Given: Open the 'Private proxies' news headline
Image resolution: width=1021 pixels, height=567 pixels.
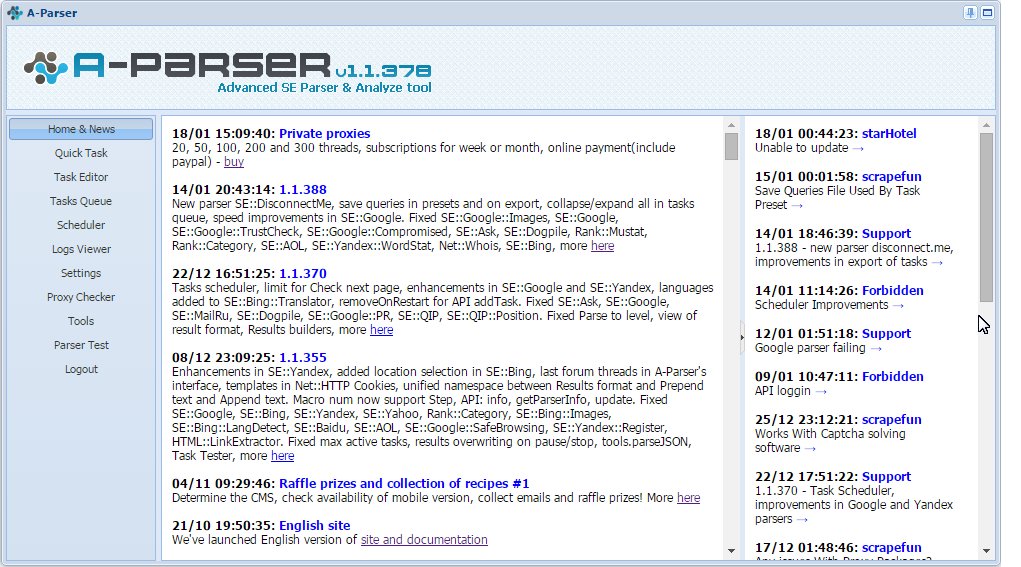Looking at the screenshot, I should pos(324,133).
